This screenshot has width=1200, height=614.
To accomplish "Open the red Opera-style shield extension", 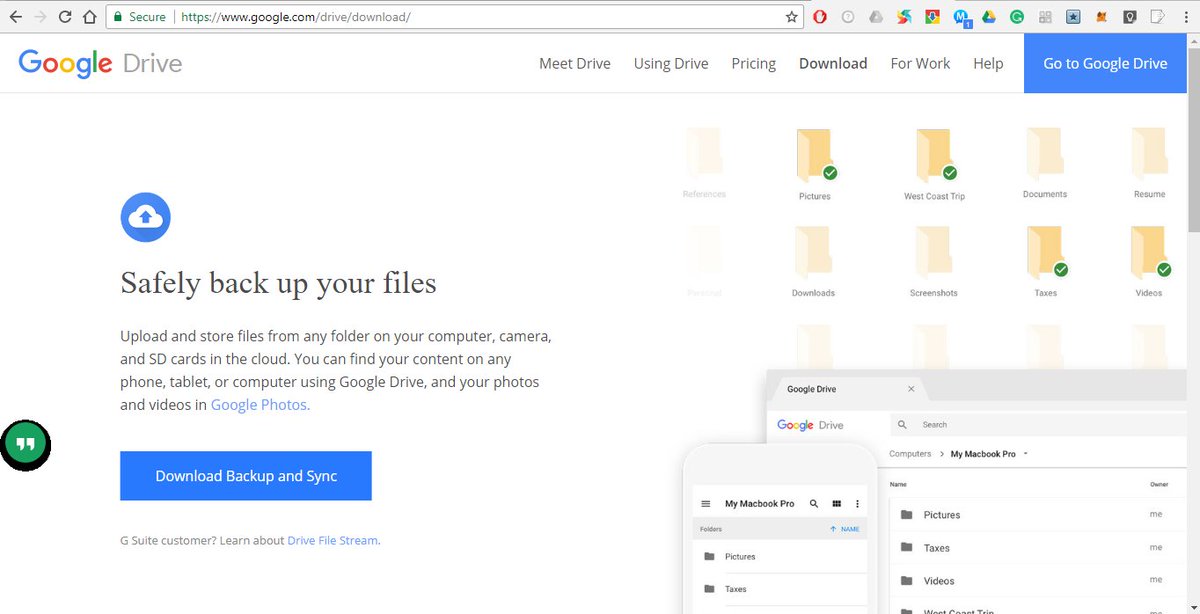I will [x=820, y=17].
